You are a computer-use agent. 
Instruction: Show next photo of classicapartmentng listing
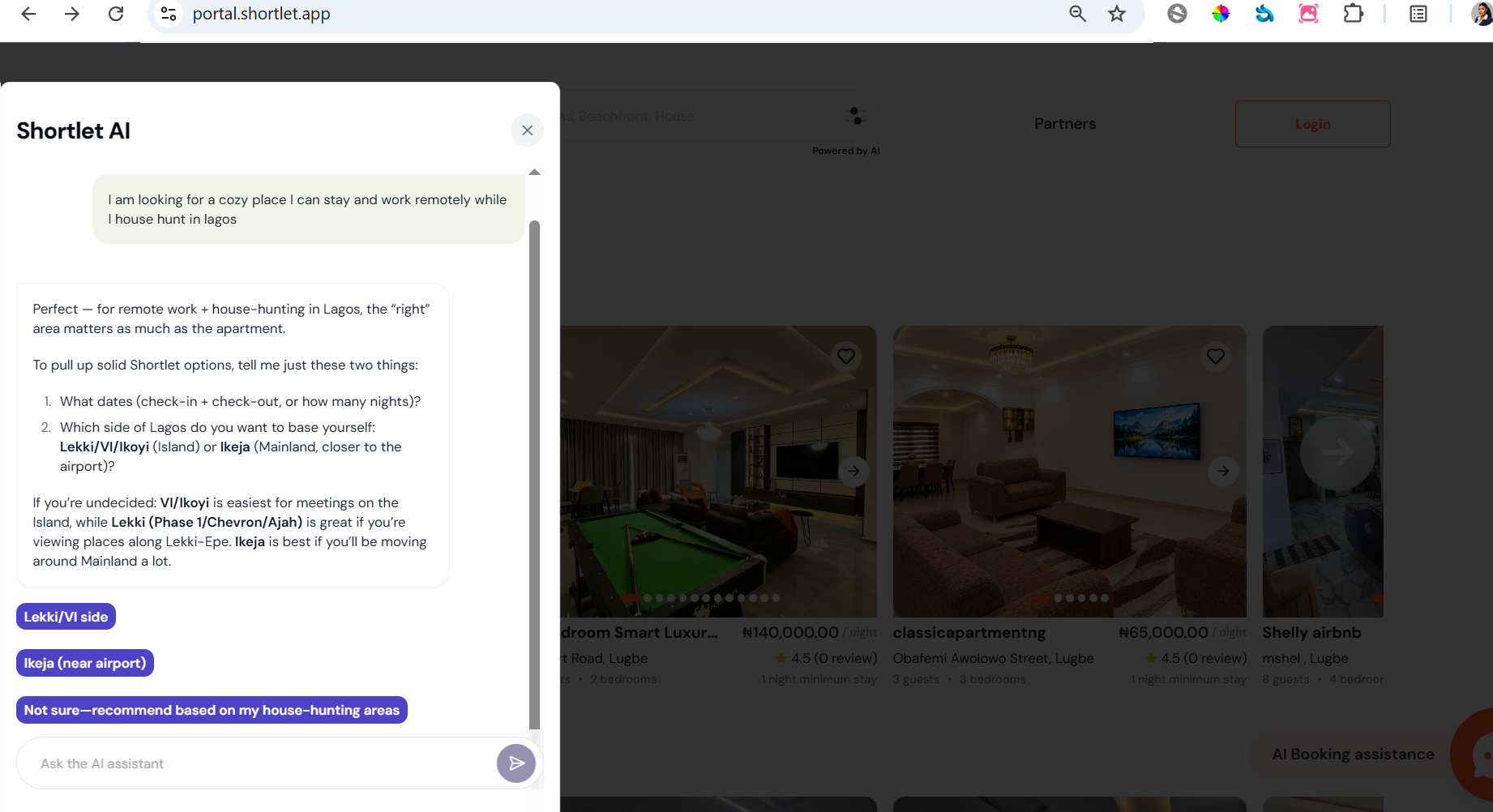[1223, 471]
